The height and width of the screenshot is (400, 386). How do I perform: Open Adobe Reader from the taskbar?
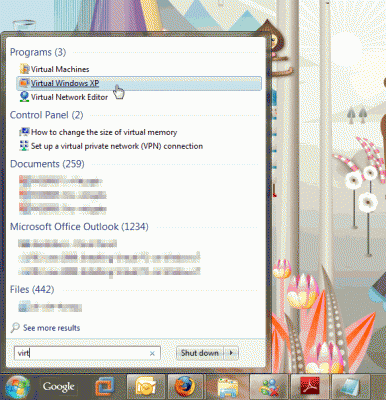point(310,387)
